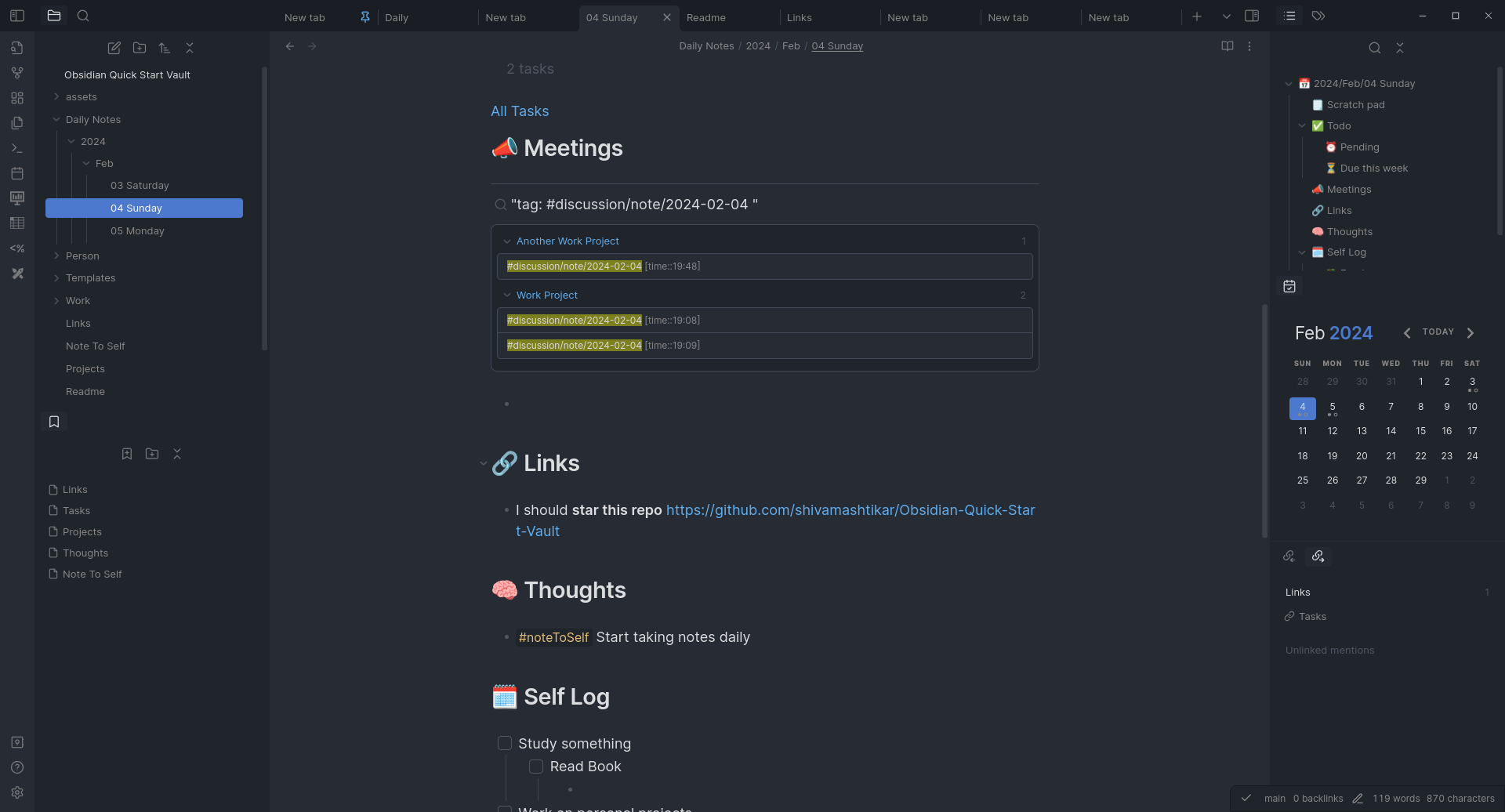
Task: Open the command palette terminal icon
Action: point(17,148)
